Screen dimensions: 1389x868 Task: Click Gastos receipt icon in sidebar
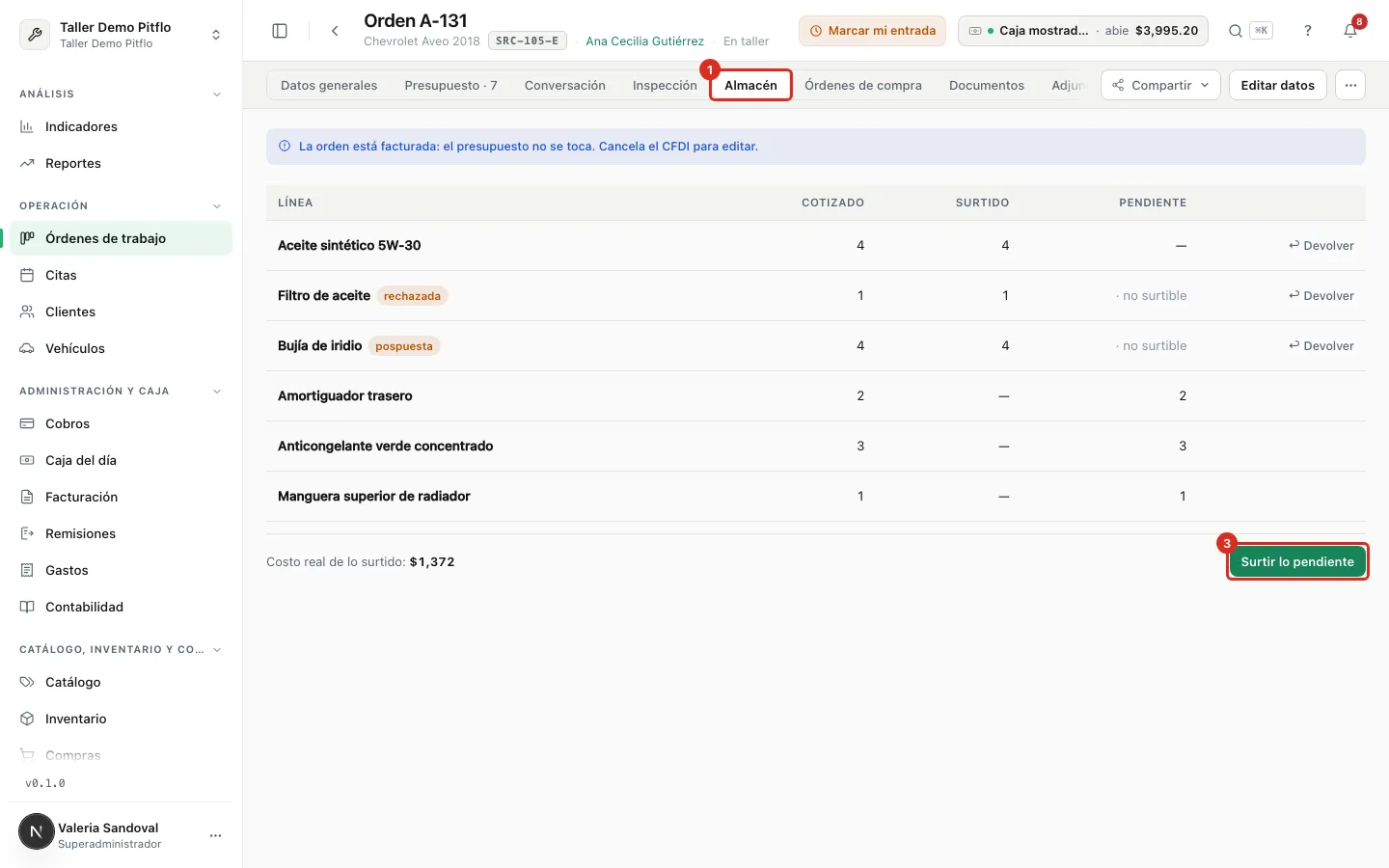tap(27, 570)
